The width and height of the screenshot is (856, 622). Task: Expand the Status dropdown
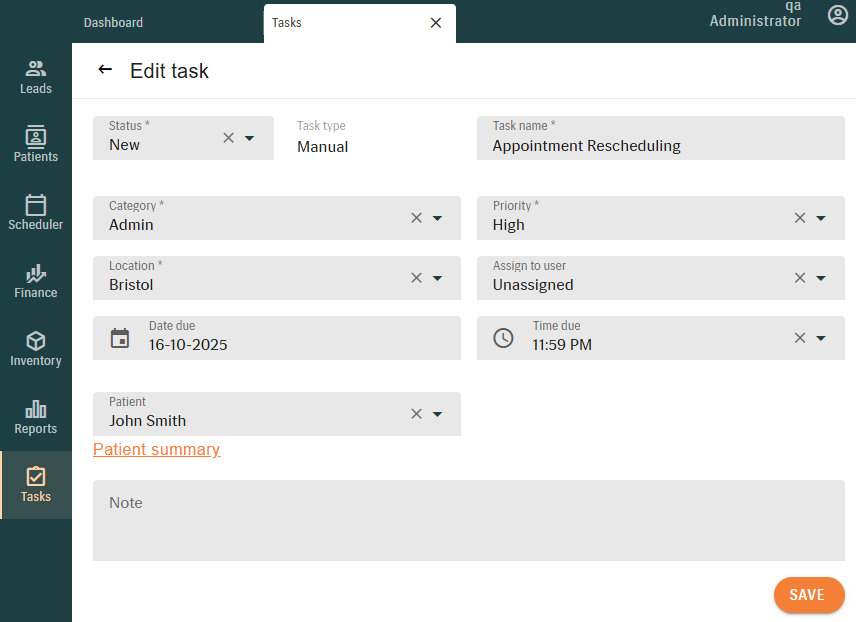(250, 138)
